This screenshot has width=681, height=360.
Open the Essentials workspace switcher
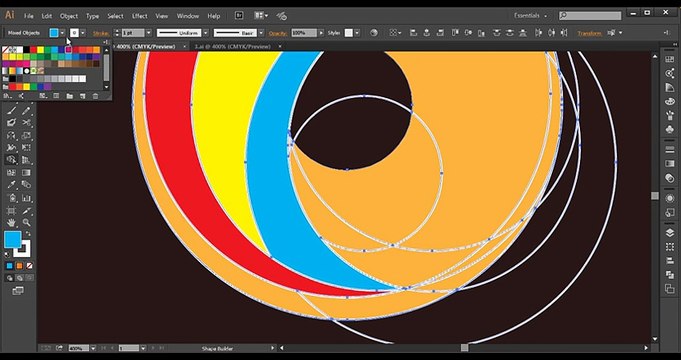tap(530, 16)
